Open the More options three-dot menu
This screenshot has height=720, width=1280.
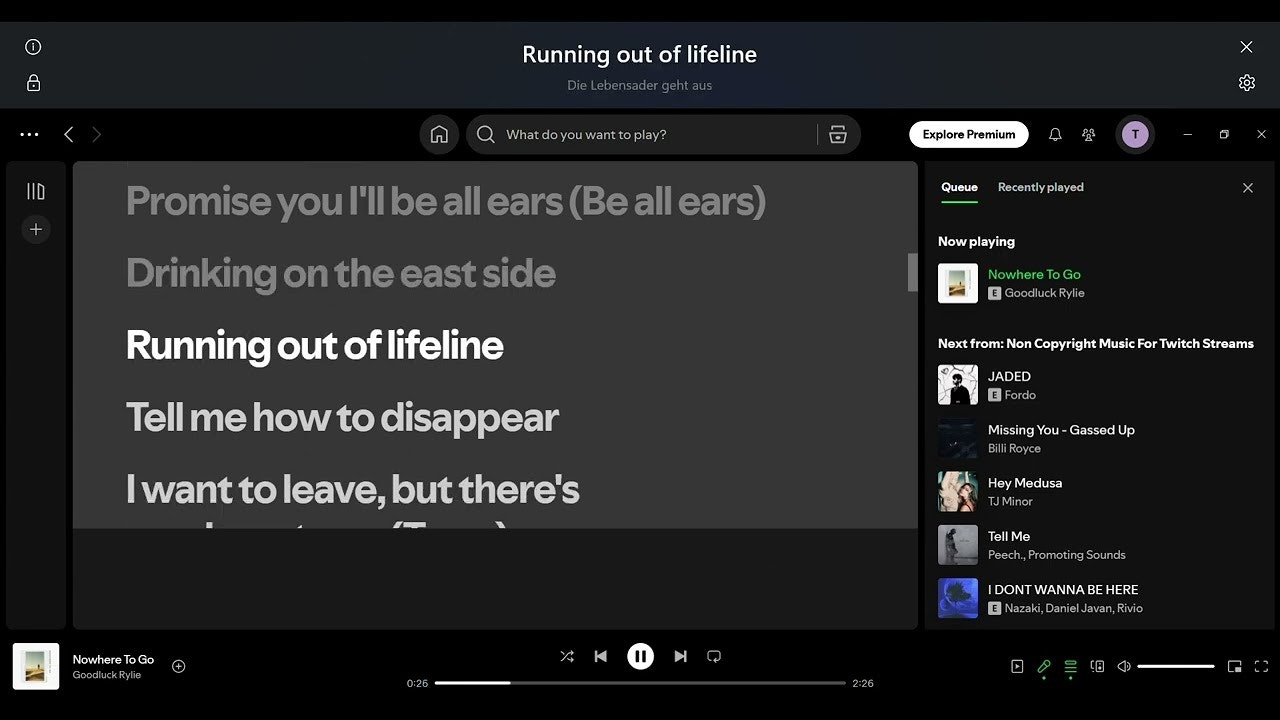pyautogui.click(x=29, y=134)
